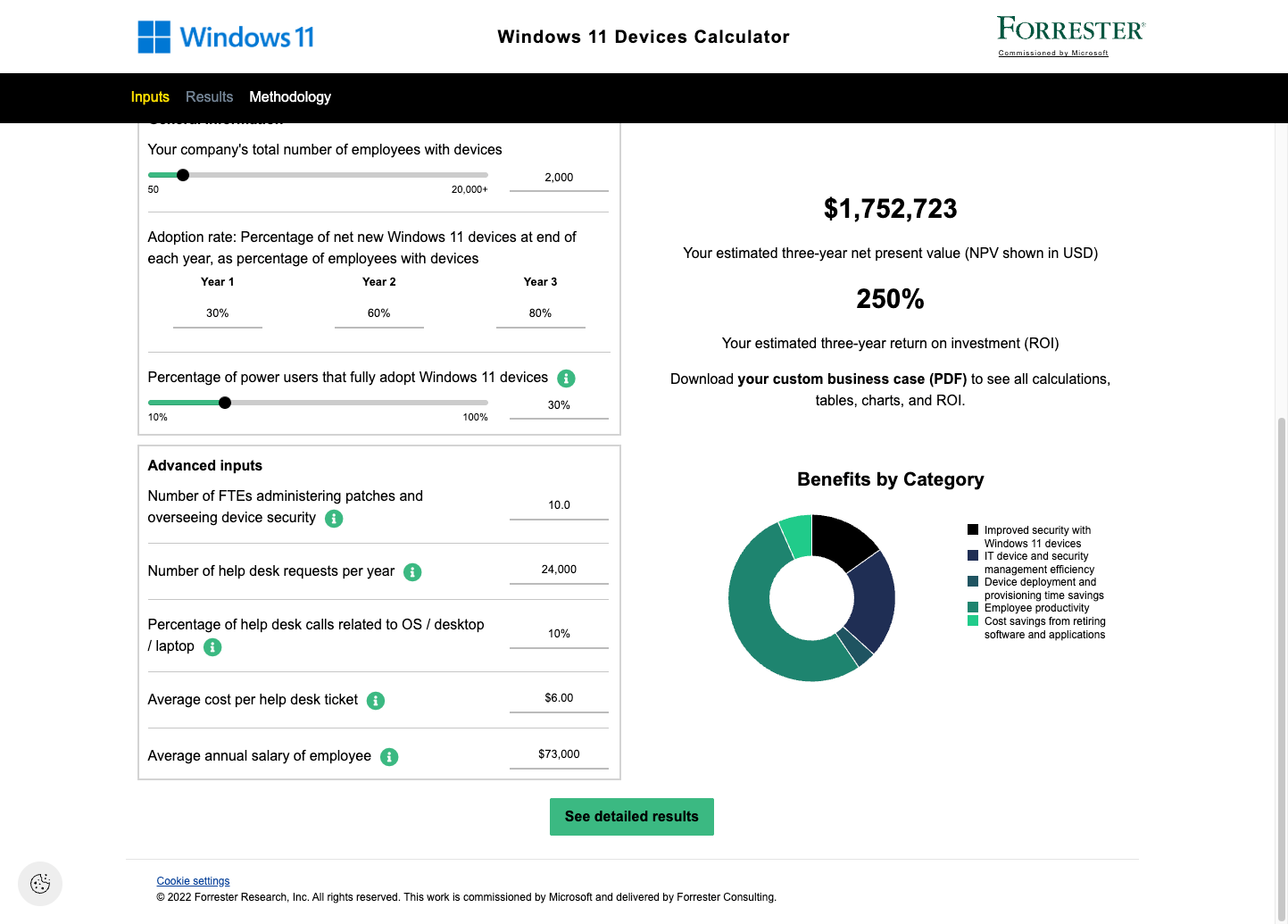Click the navy IT management donut segment
Image resolution: width=1288 pixels, height=924 pixels.
tap(873, 600)
